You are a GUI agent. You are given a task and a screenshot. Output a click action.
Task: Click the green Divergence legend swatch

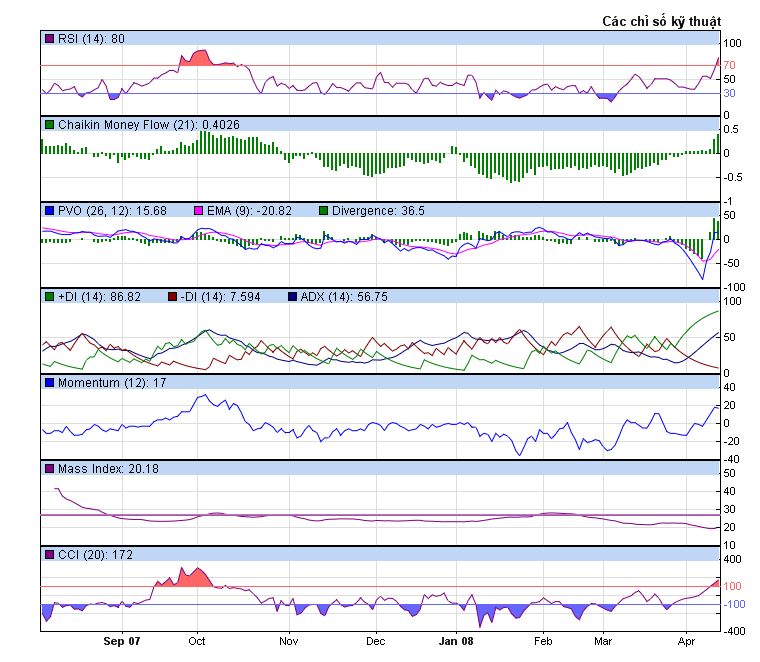[x=323, y=211]
